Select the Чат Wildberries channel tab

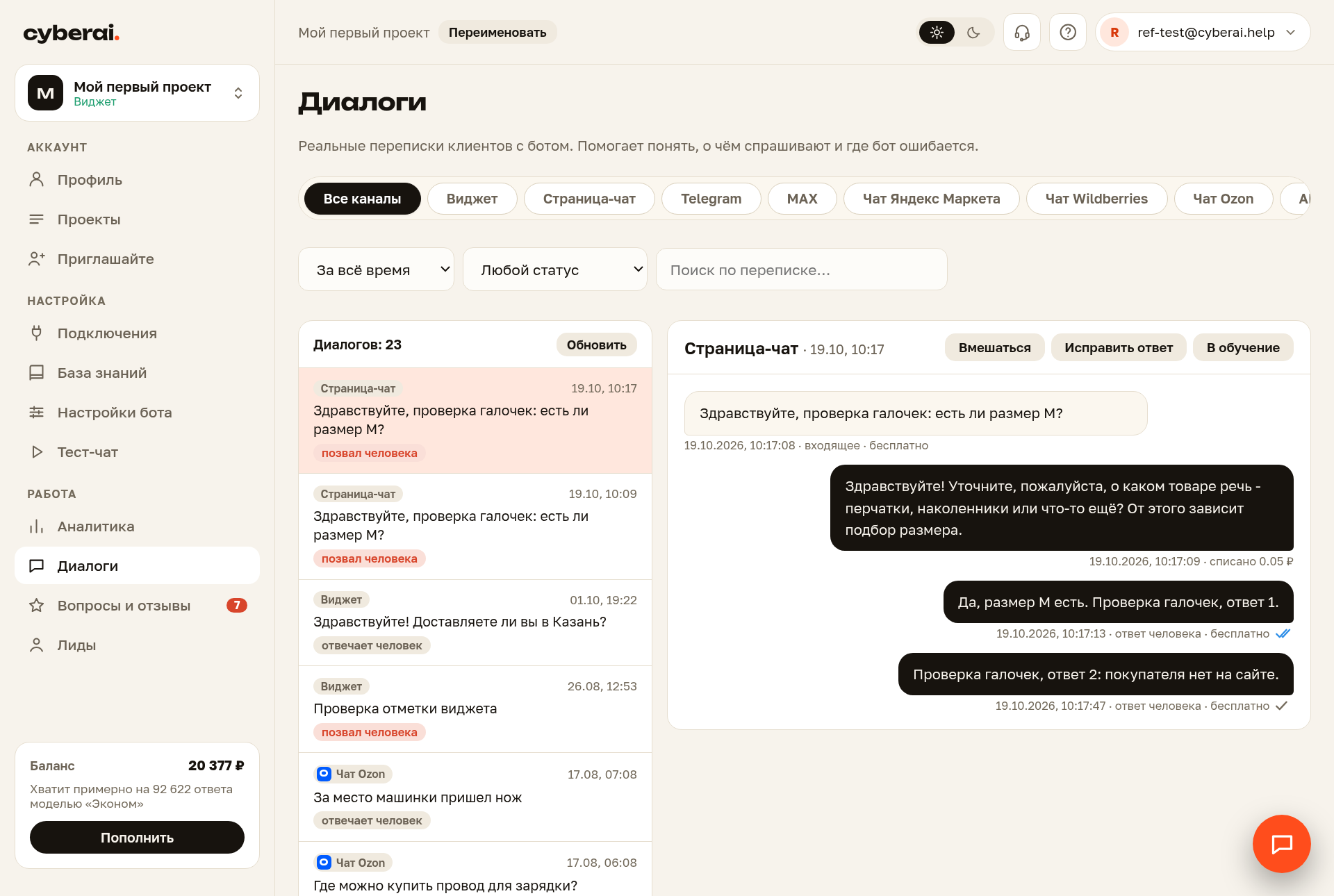point(1096,199)
